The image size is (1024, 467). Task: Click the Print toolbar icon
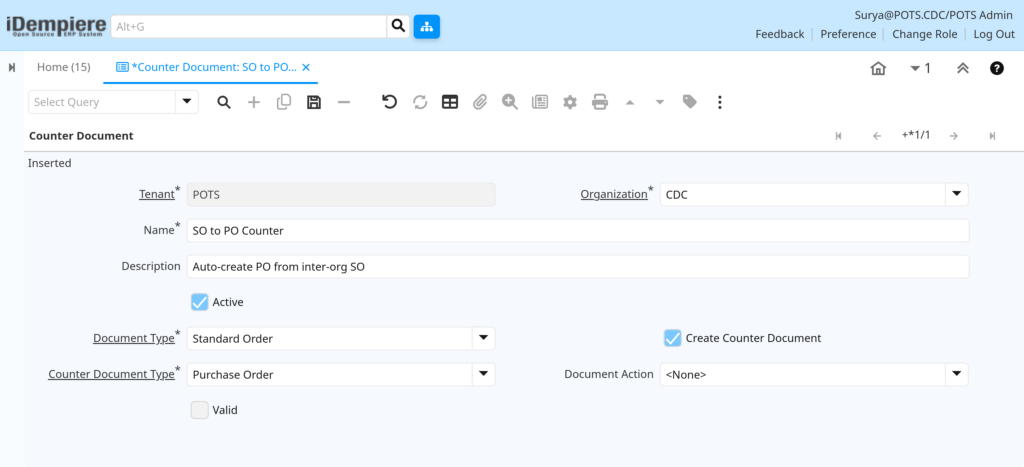point(600,102)
